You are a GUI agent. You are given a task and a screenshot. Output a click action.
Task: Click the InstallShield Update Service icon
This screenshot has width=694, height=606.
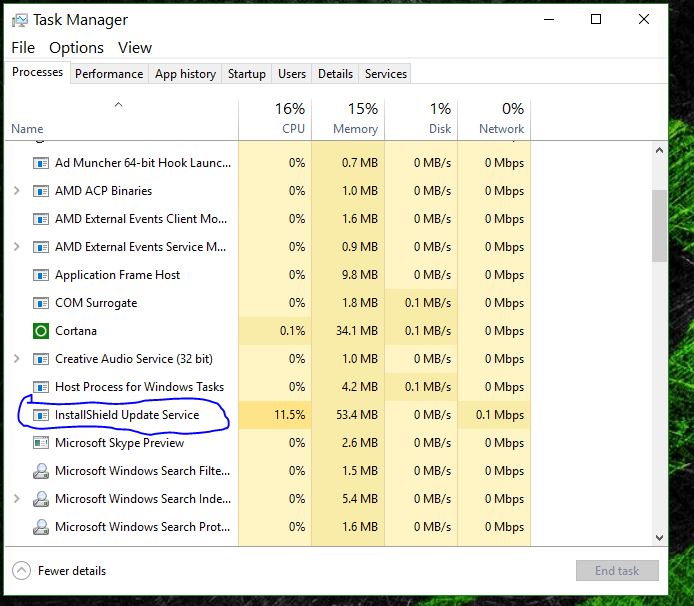[41, 415]
